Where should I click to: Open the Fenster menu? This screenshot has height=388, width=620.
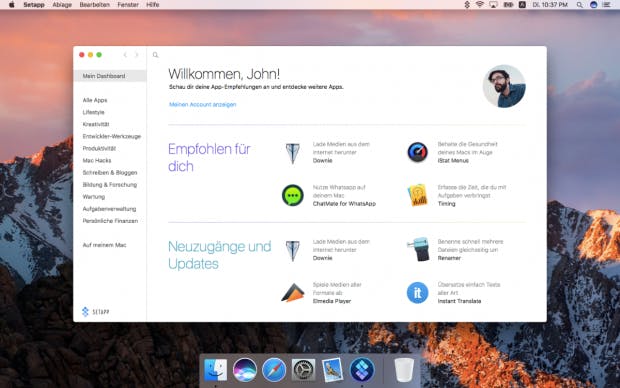[x=128, y=5]
